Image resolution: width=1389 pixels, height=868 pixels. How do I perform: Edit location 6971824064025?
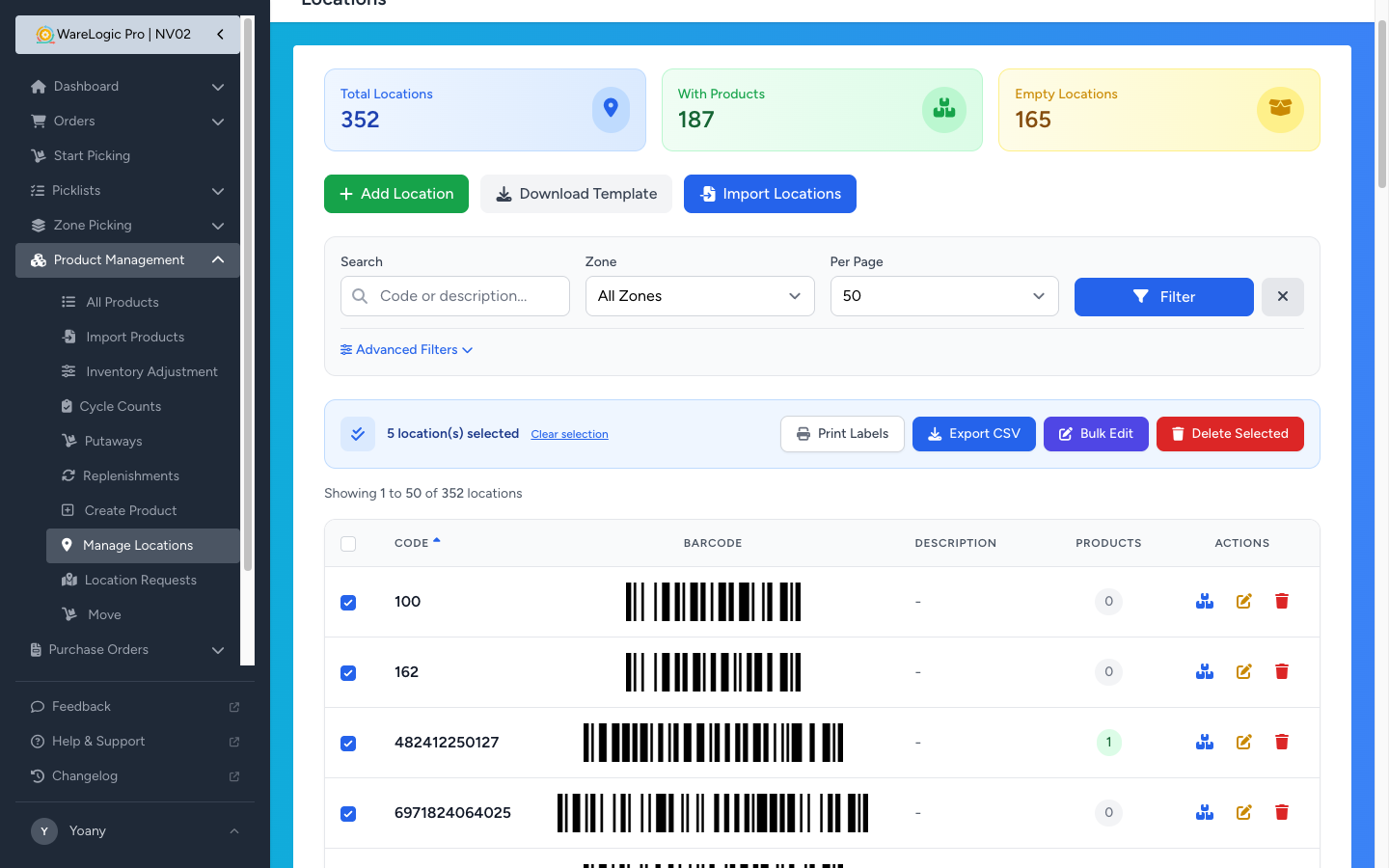pyautogui.click(x=1244, y=813)
